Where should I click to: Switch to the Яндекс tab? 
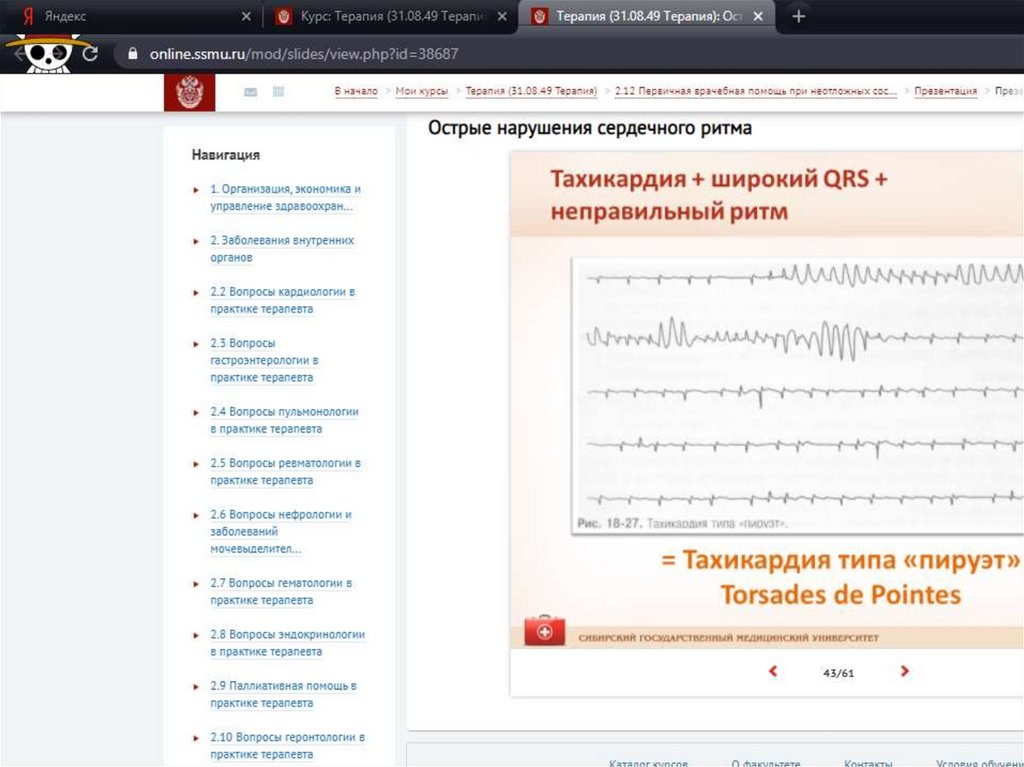tap(131, 16)
